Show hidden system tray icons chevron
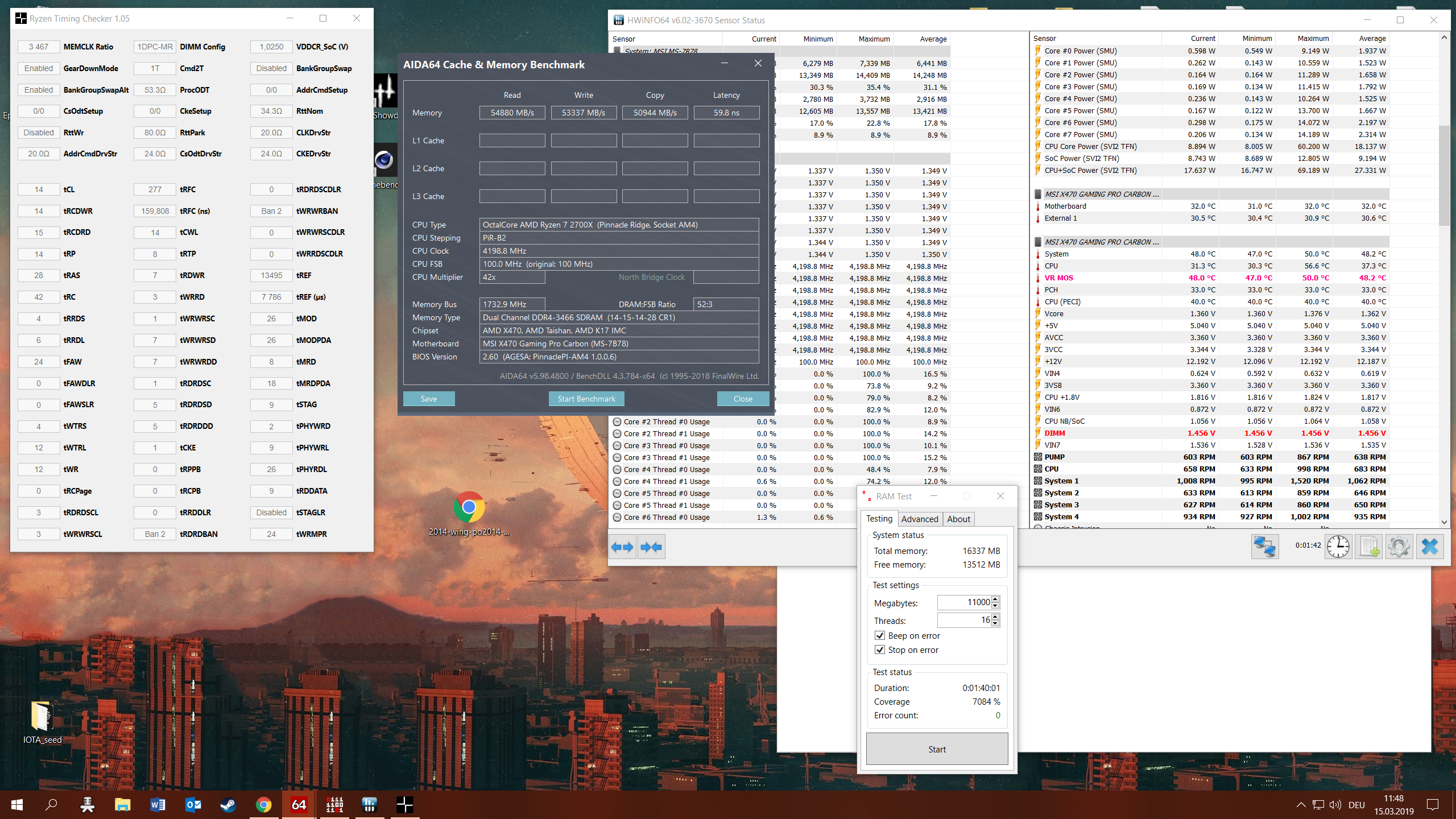The height and width of the screenshot is (819, 1456). tap(1301, 804)
